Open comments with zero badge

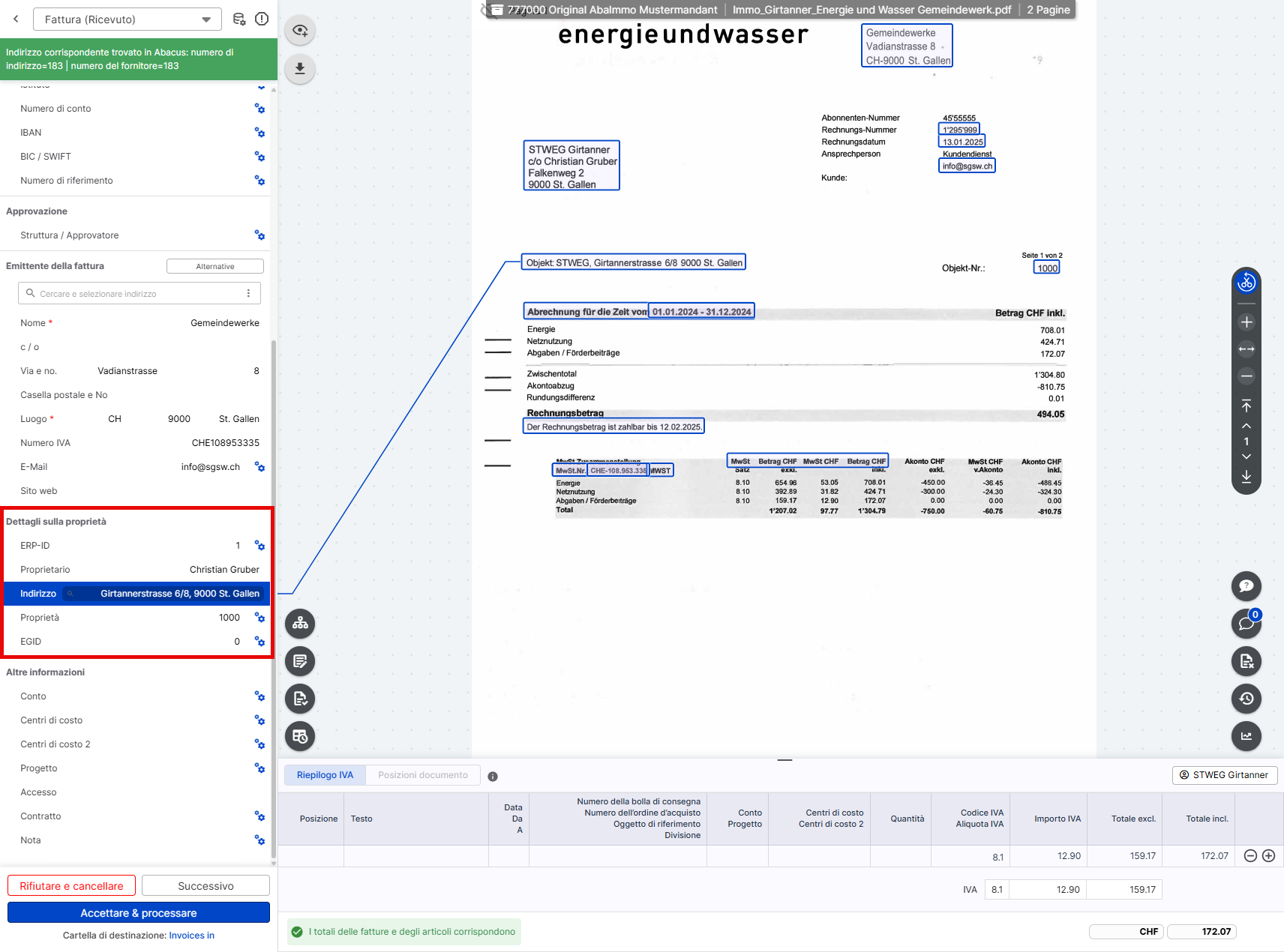[1246, 623]
